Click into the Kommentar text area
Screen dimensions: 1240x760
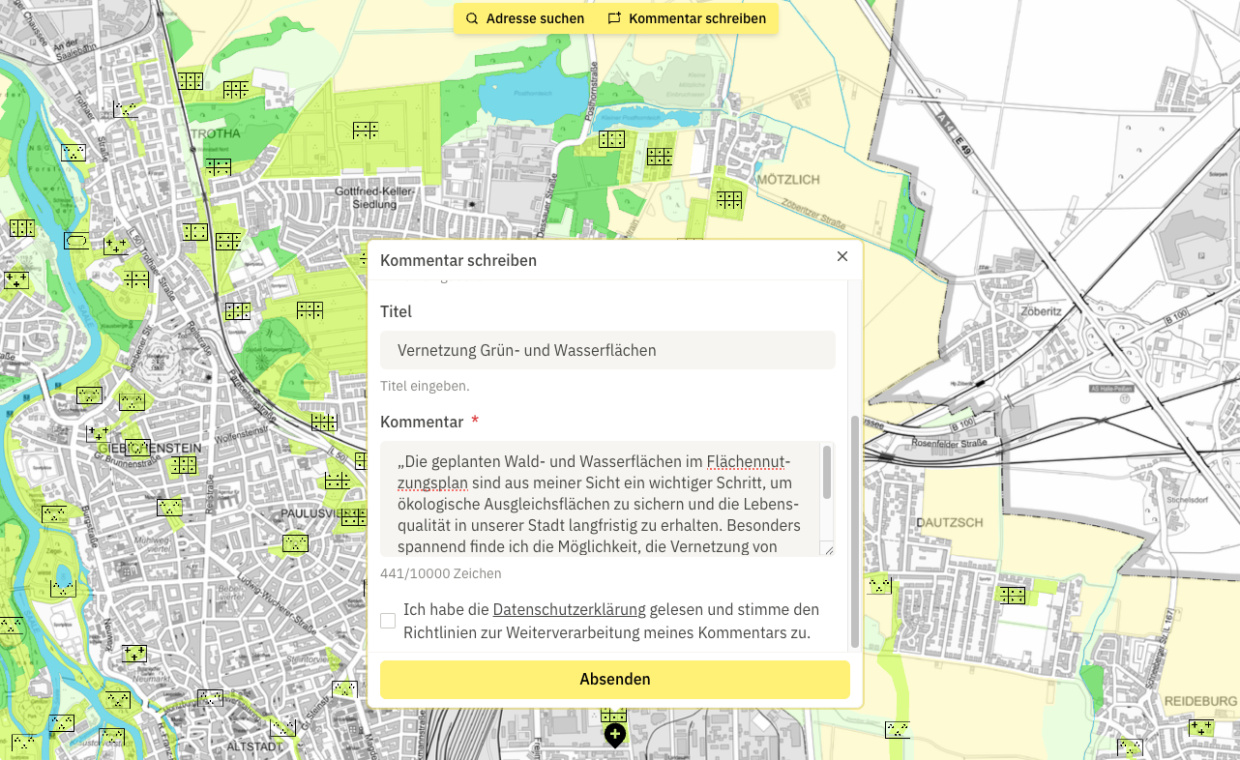coord(607,499)
